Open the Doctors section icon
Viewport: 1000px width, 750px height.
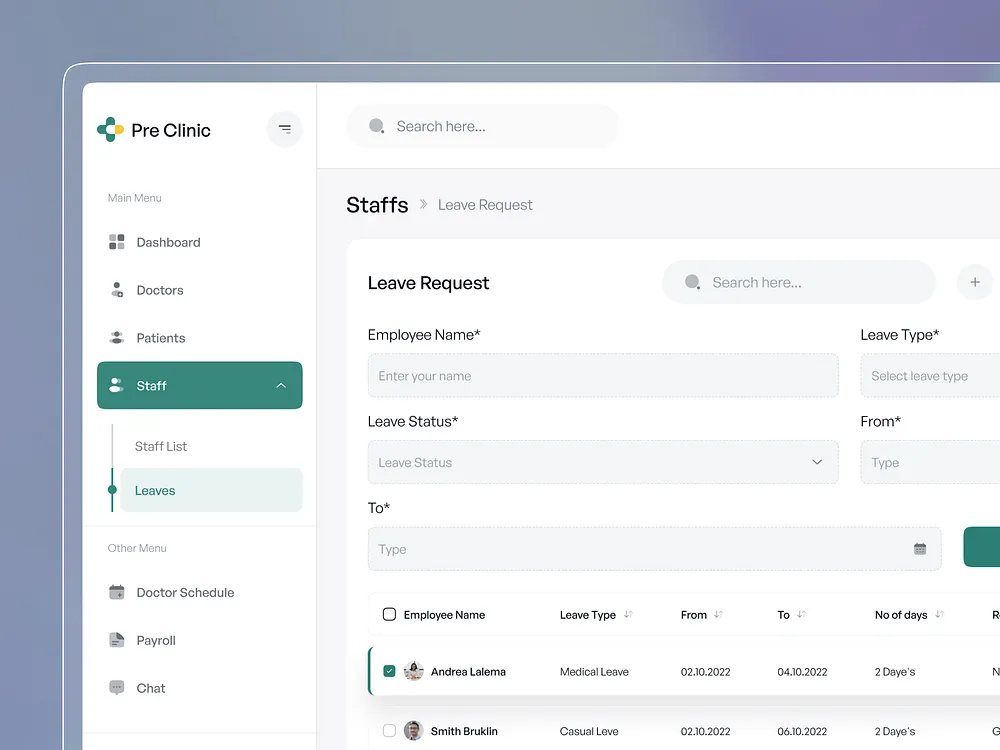pyautogui.click(x=116, y=290)
